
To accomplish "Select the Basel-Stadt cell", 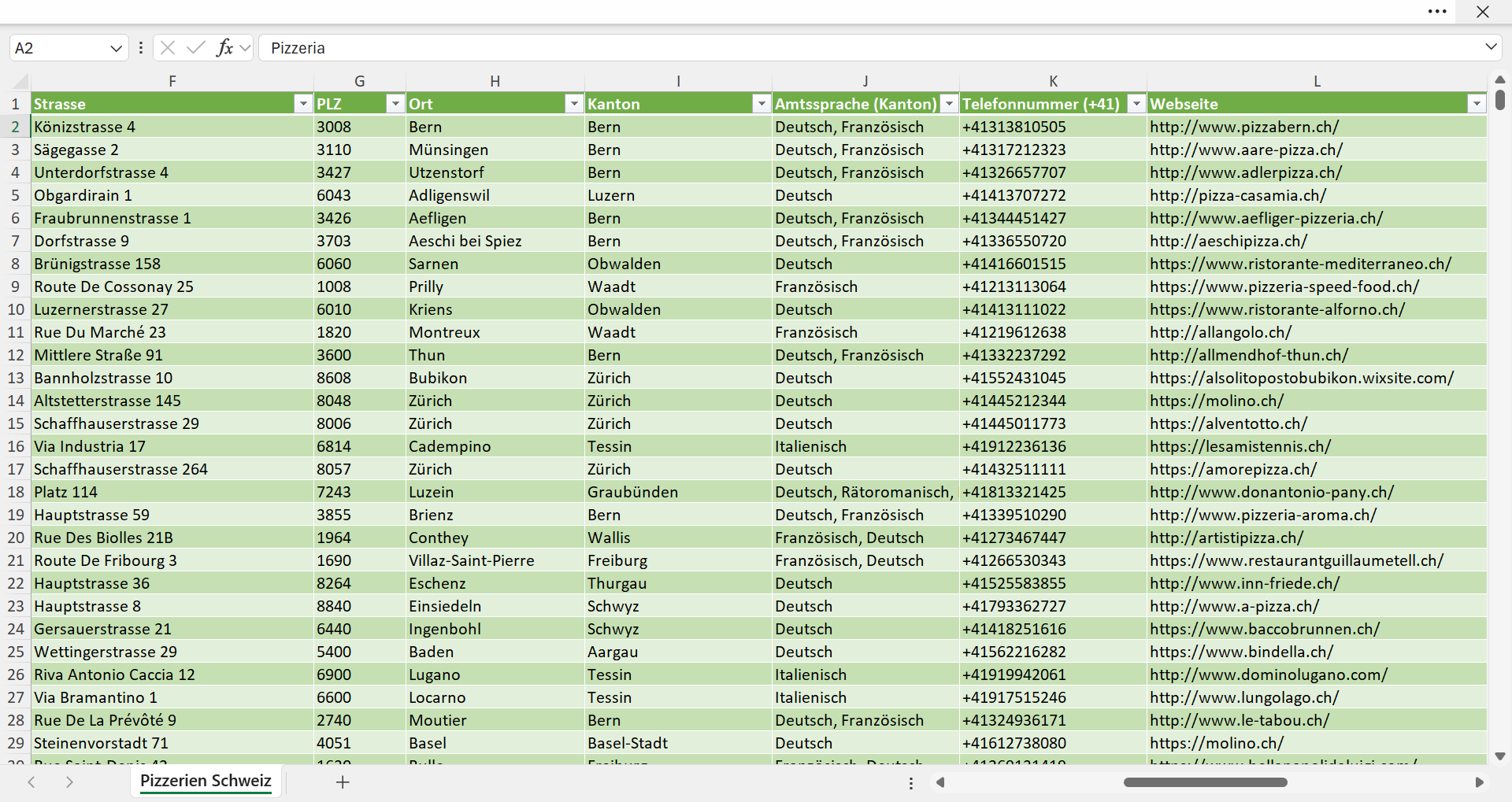I will pos(678,743).
